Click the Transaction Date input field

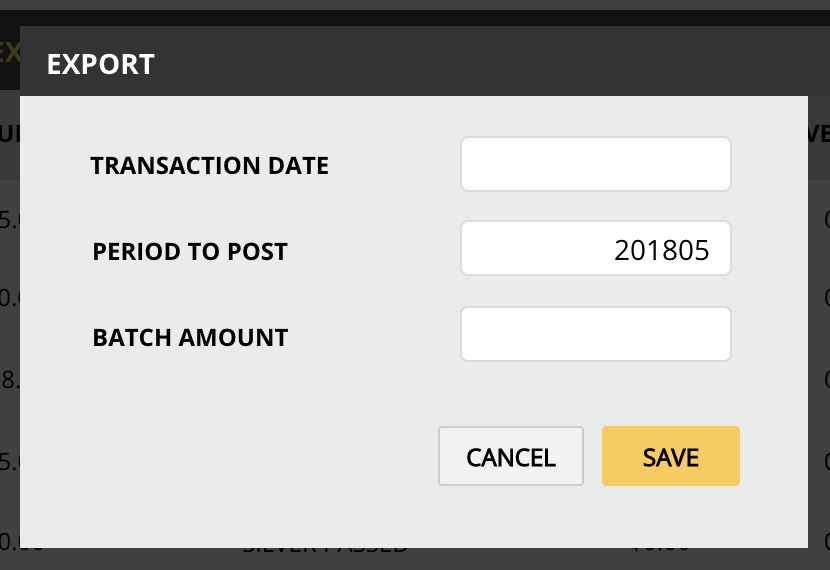(x=596, y=164)
